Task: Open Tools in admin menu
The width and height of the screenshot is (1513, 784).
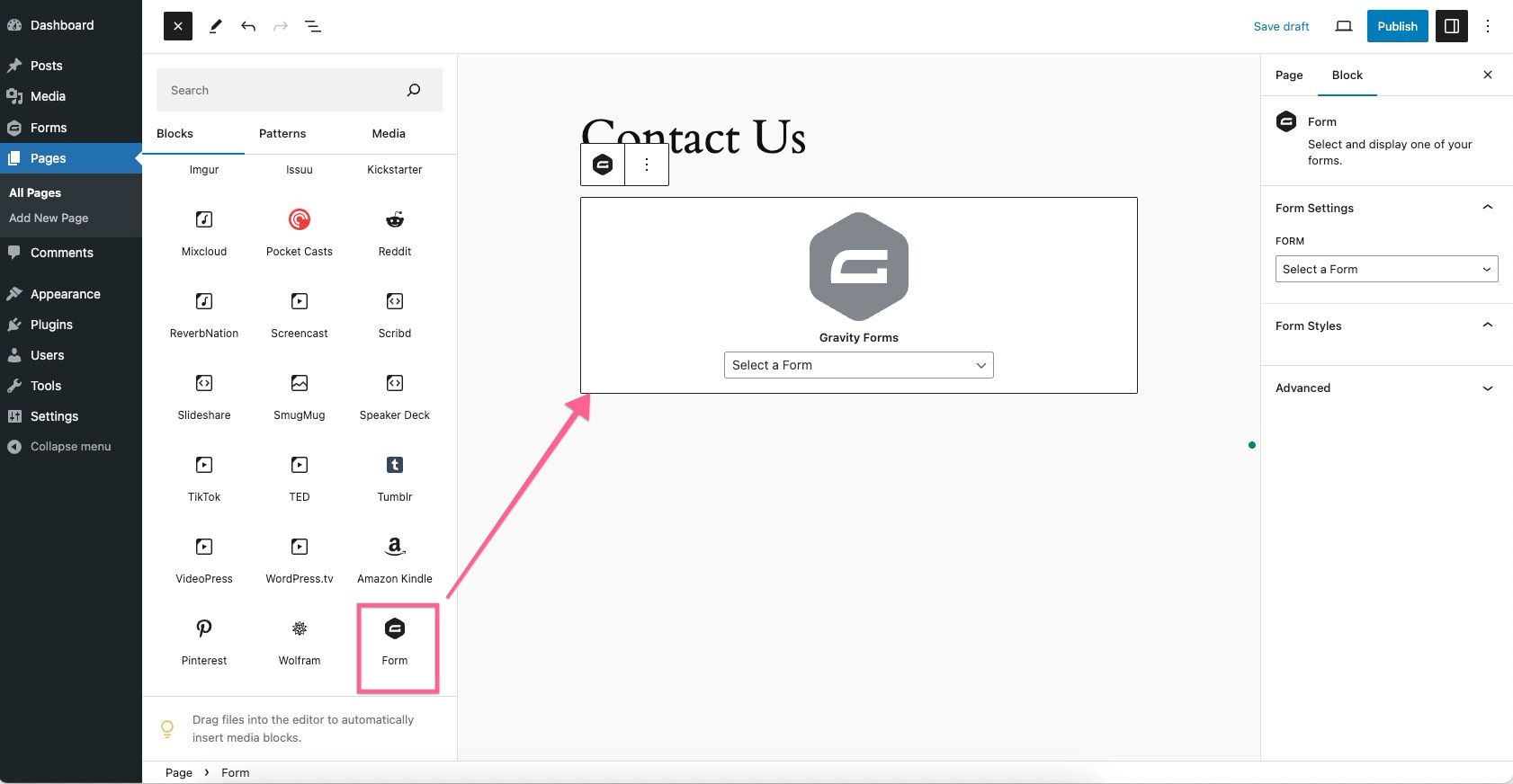Action: (x=71, y=386)
